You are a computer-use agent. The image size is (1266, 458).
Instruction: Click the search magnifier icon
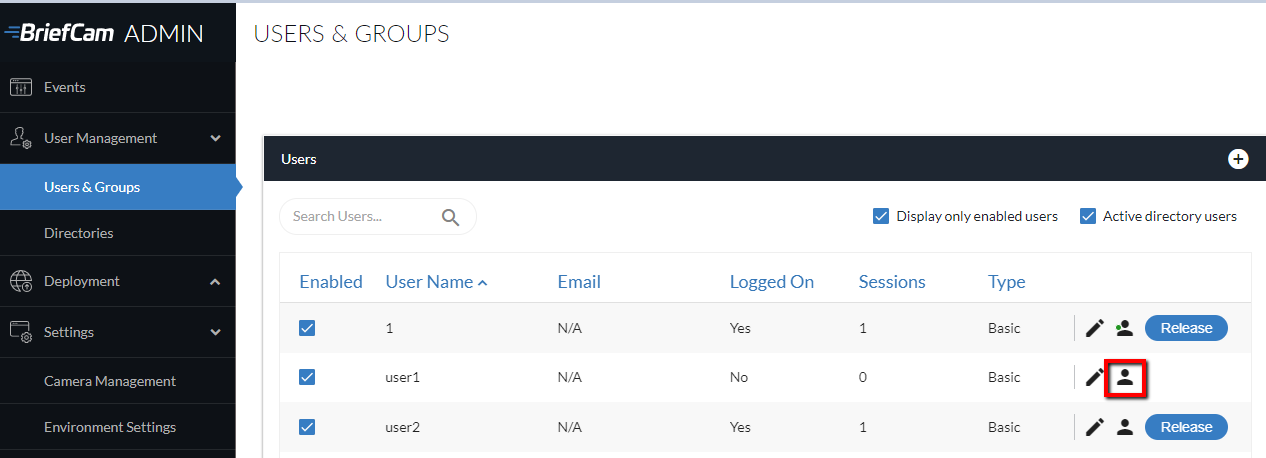pyautogui.click(x=450, y=217)
